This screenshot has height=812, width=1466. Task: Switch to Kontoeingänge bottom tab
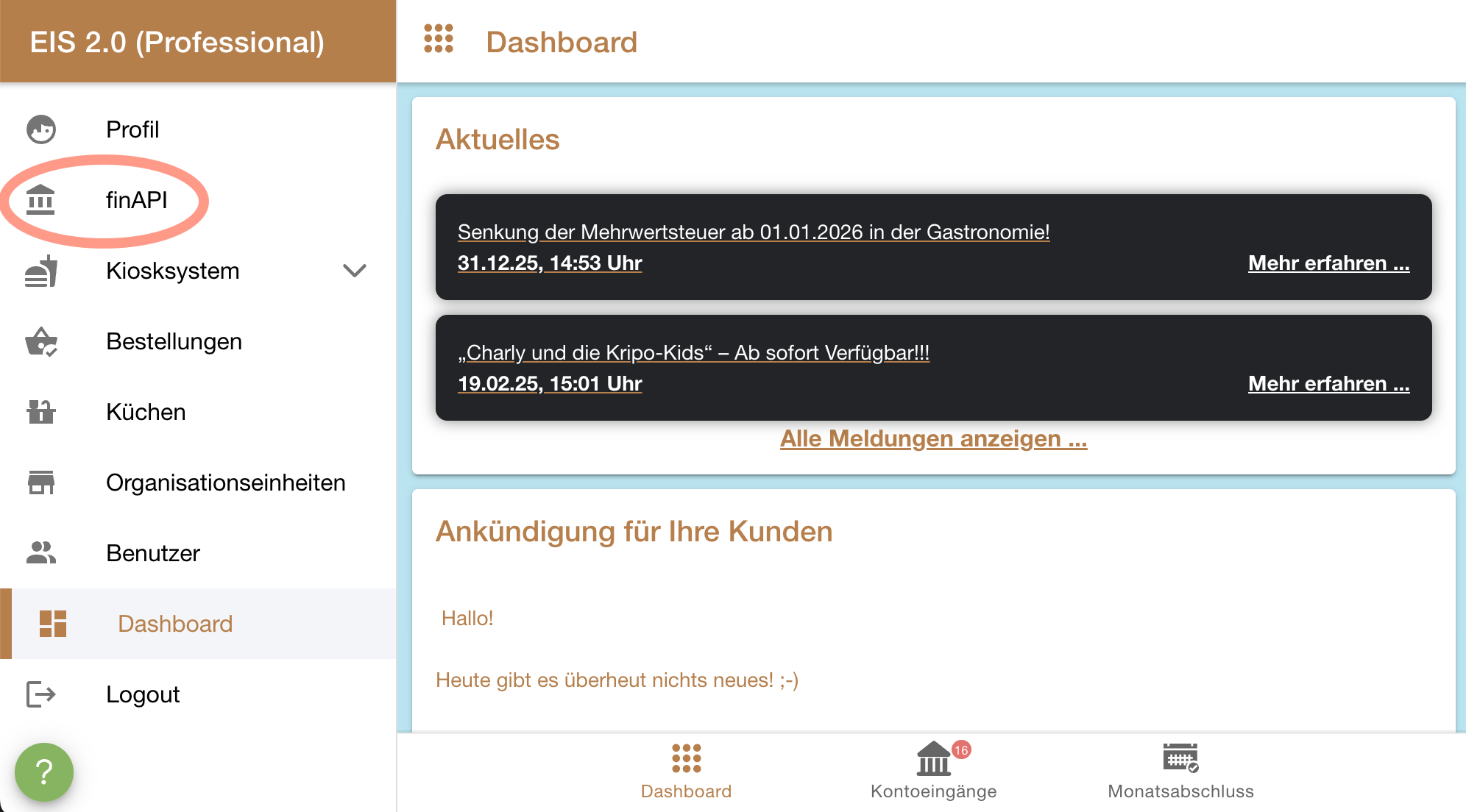[x=933, y=771]
